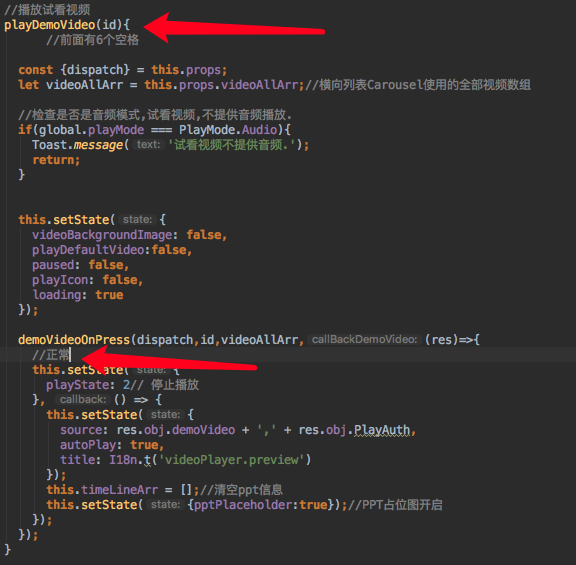Click 'global.playMode' in the if condition
The height and width of the screenshot is (565, 576).
91,130
